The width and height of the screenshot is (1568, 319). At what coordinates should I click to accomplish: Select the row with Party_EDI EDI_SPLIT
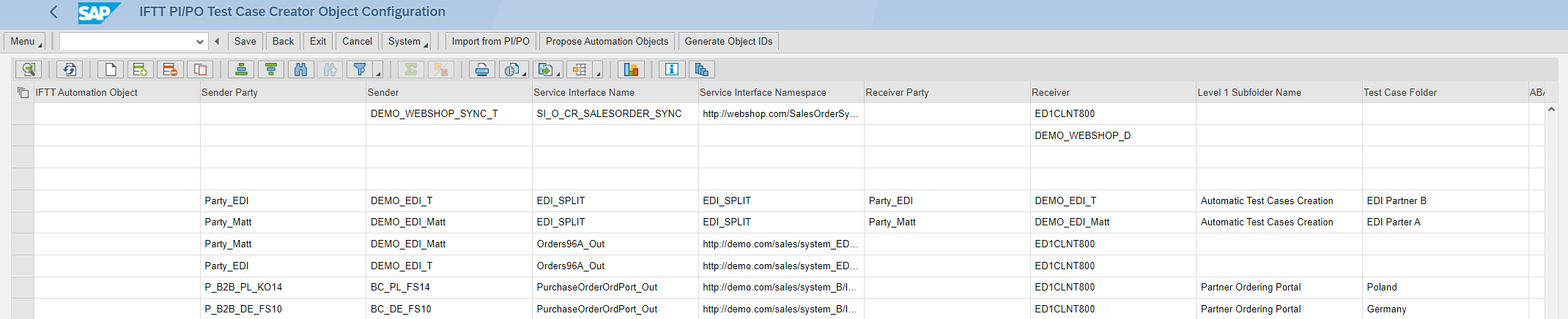(23, 201)
